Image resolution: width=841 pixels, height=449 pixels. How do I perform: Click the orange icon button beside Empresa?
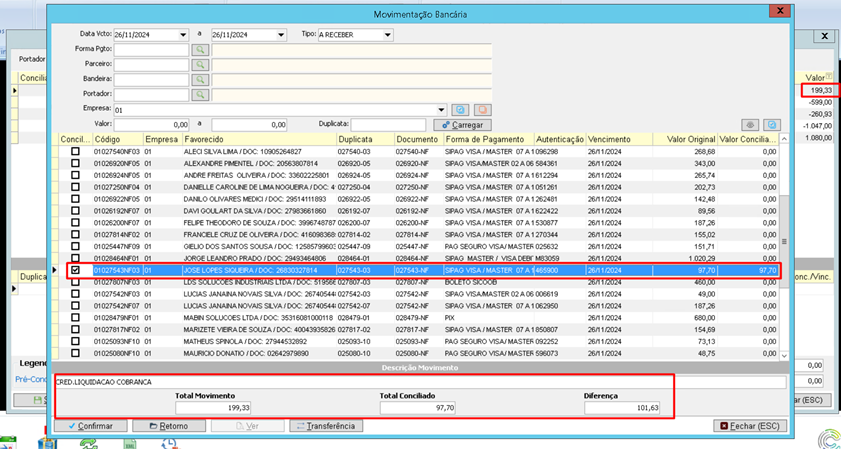click(x=482, y=109)
